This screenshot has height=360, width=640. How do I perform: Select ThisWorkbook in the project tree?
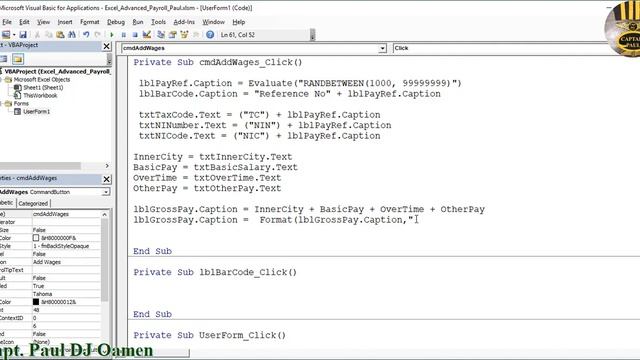click(x=40, y=96)
